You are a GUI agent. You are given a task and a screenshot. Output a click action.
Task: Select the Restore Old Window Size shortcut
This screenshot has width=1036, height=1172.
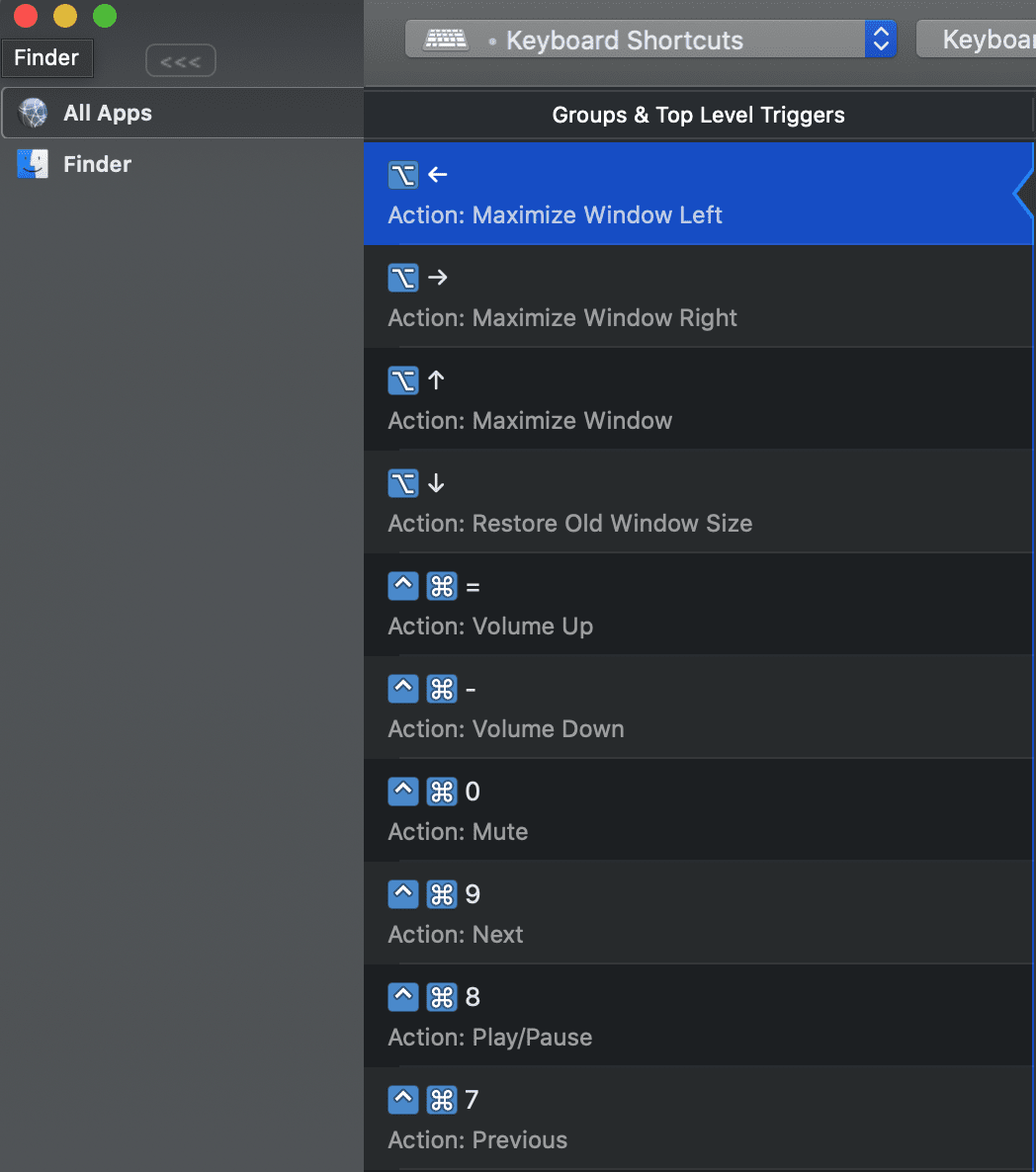tap(692, 503)
